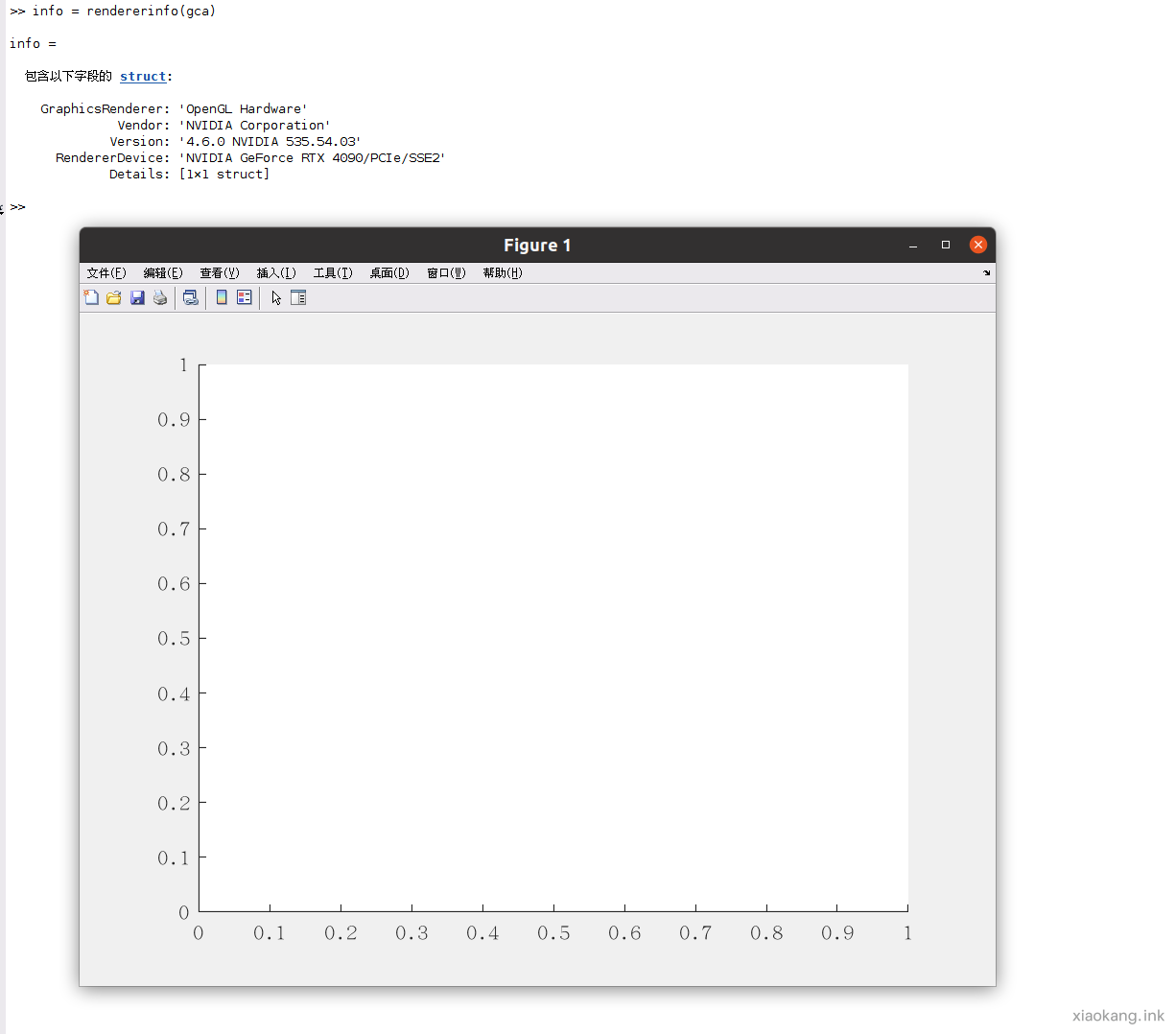Open the 查看(V) menu

[220, 272]
